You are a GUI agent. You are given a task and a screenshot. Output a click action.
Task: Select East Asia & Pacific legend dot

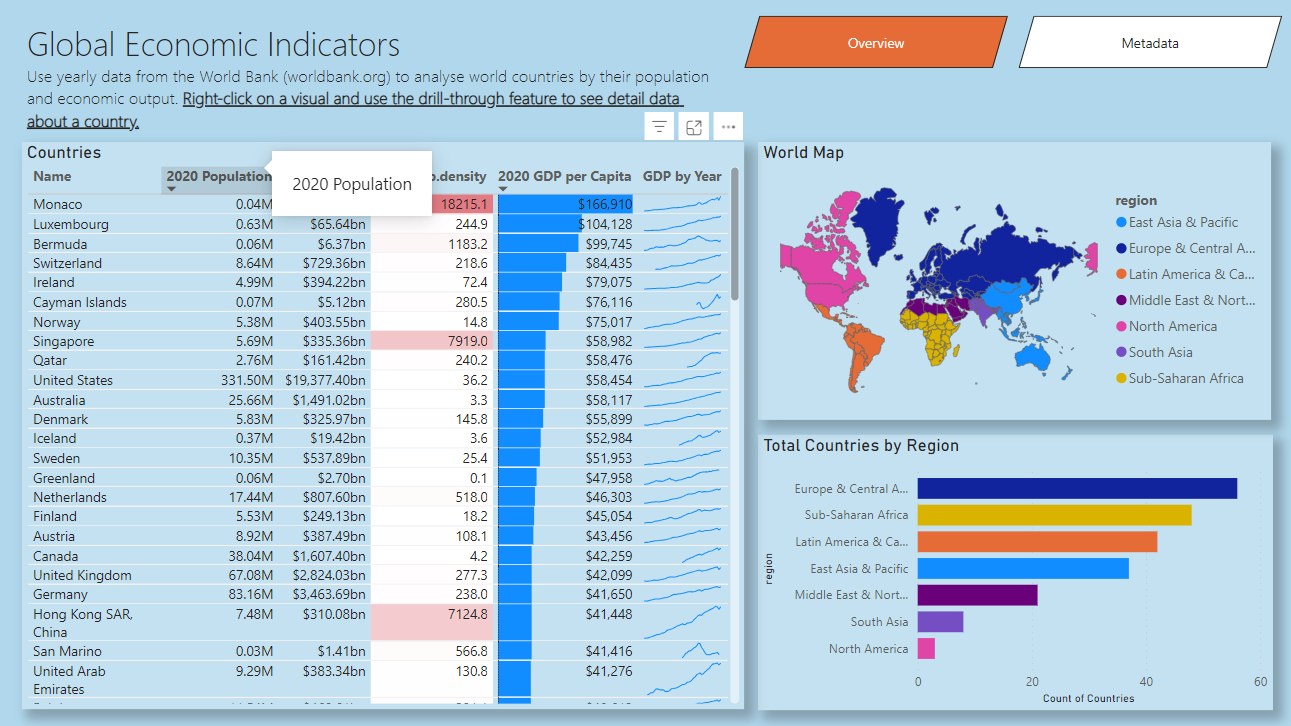(1122, 223)
